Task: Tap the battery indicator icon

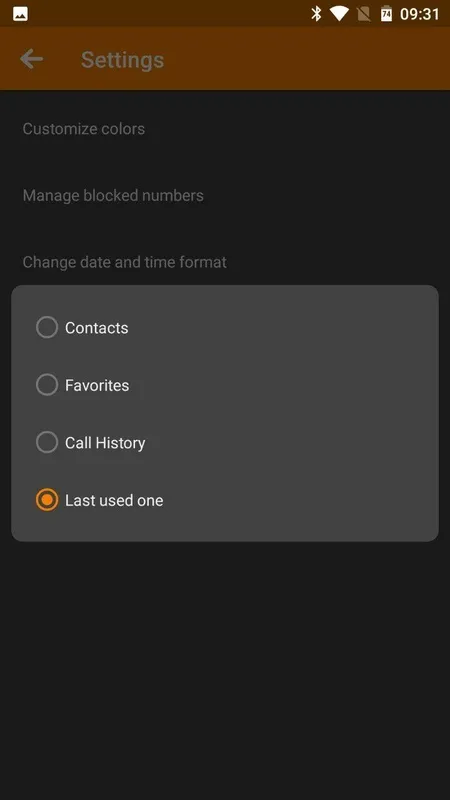Action: 386,14
